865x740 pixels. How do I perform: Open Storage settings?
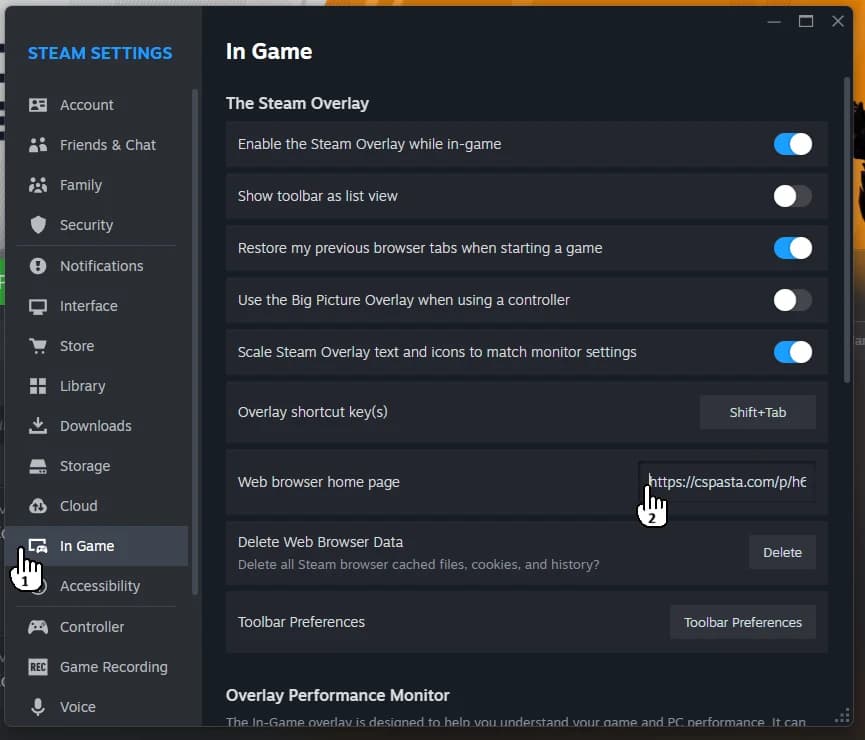click(x=85, y=466)
